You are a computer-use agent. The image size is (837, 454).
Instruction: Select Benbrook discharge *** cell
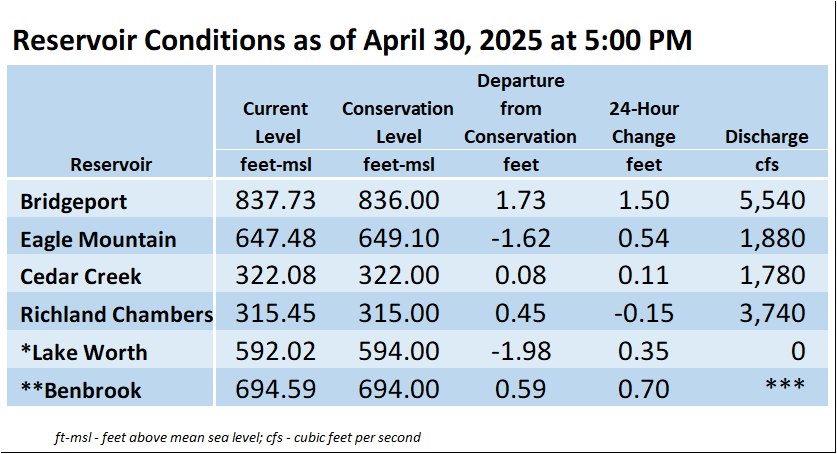click(x=785, y=385)
